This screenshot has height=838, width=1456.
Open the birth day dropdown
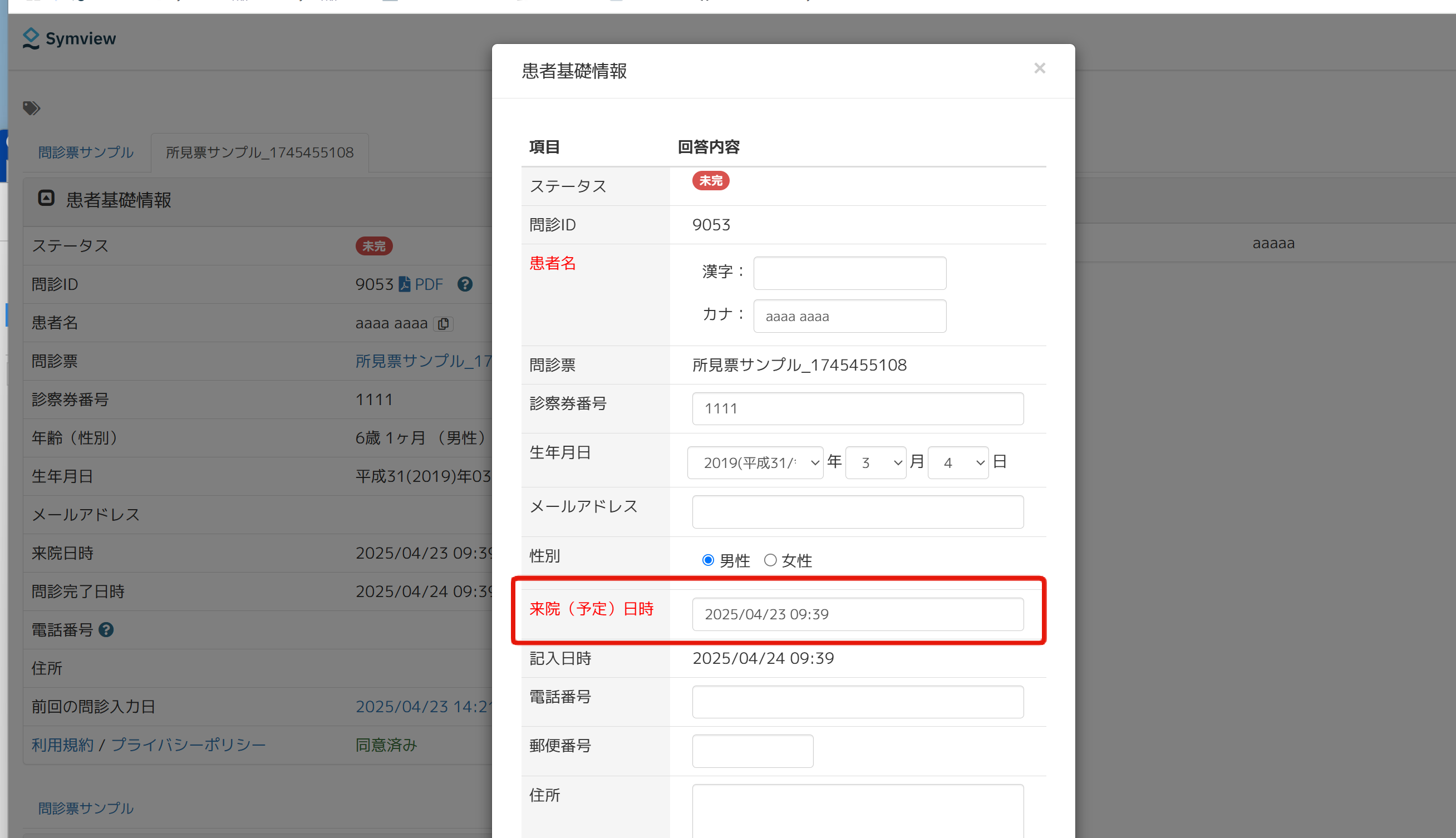(958, 463)
